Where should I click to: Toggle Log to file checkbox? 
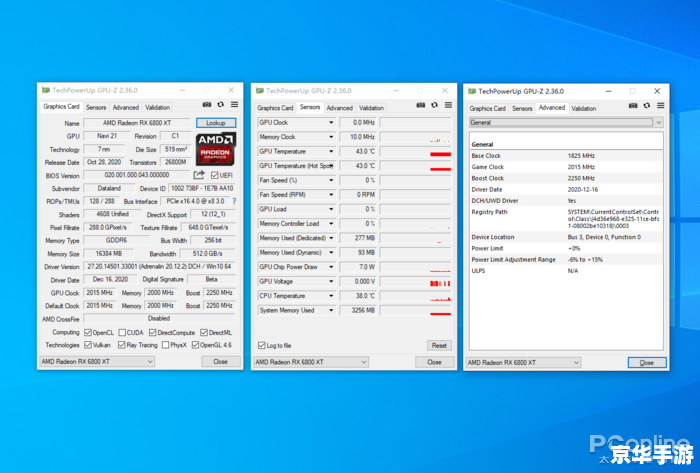point(262,345)
